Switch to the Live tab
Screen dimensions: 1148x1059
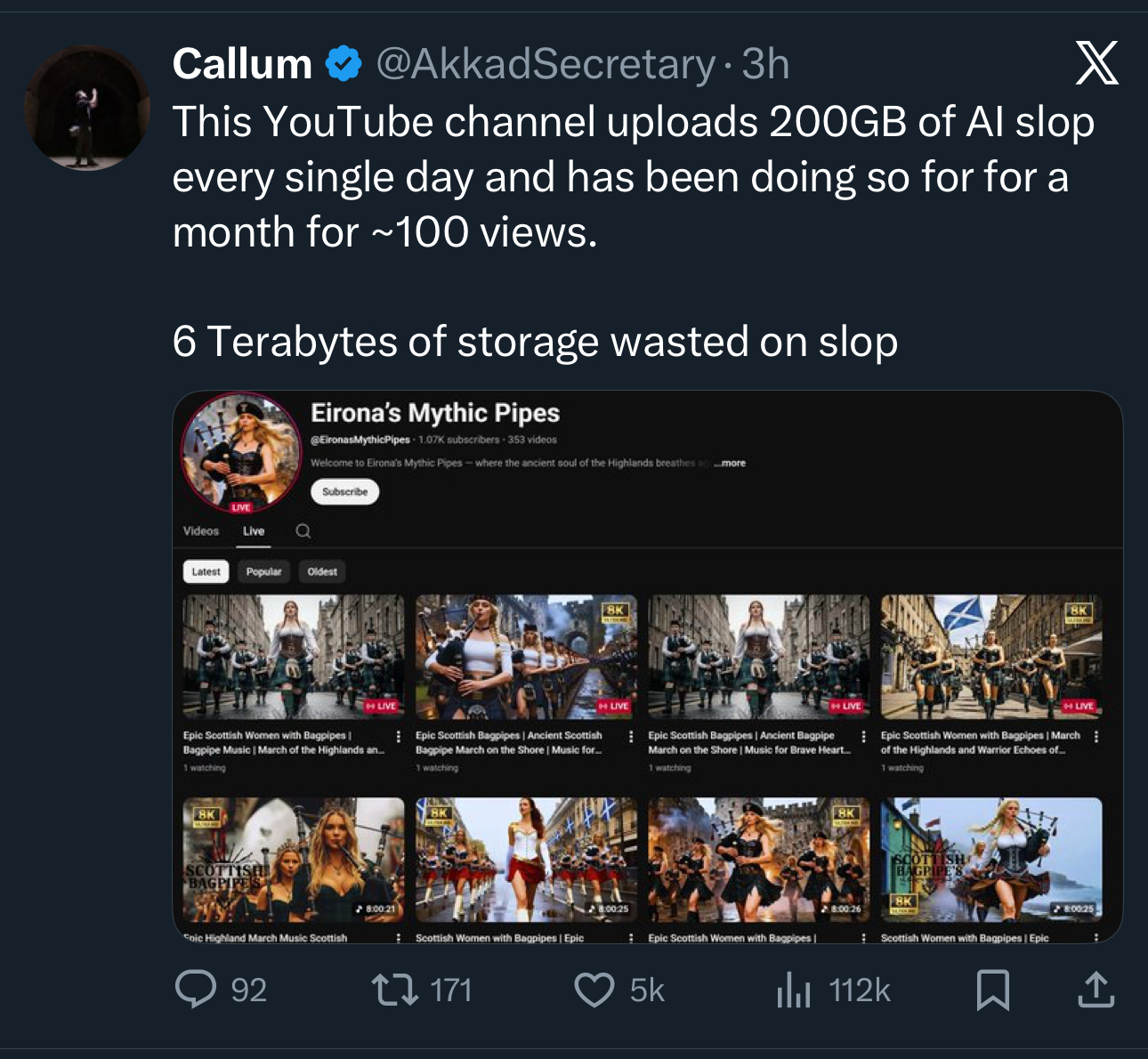tap(254, 530)
